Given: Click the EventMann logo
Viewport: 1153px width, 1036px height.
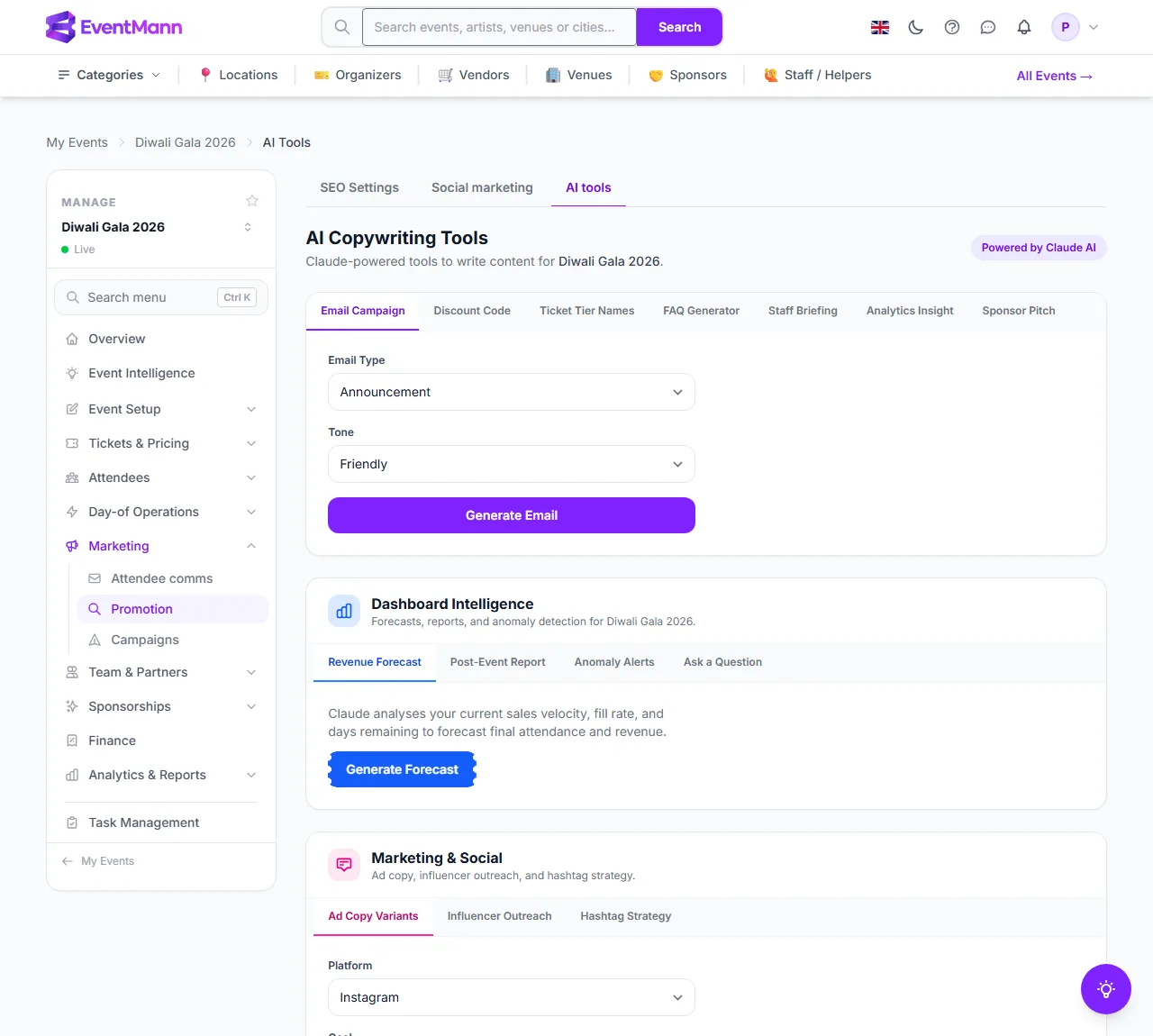Looking at the screenshot, I should coord(114,27).
